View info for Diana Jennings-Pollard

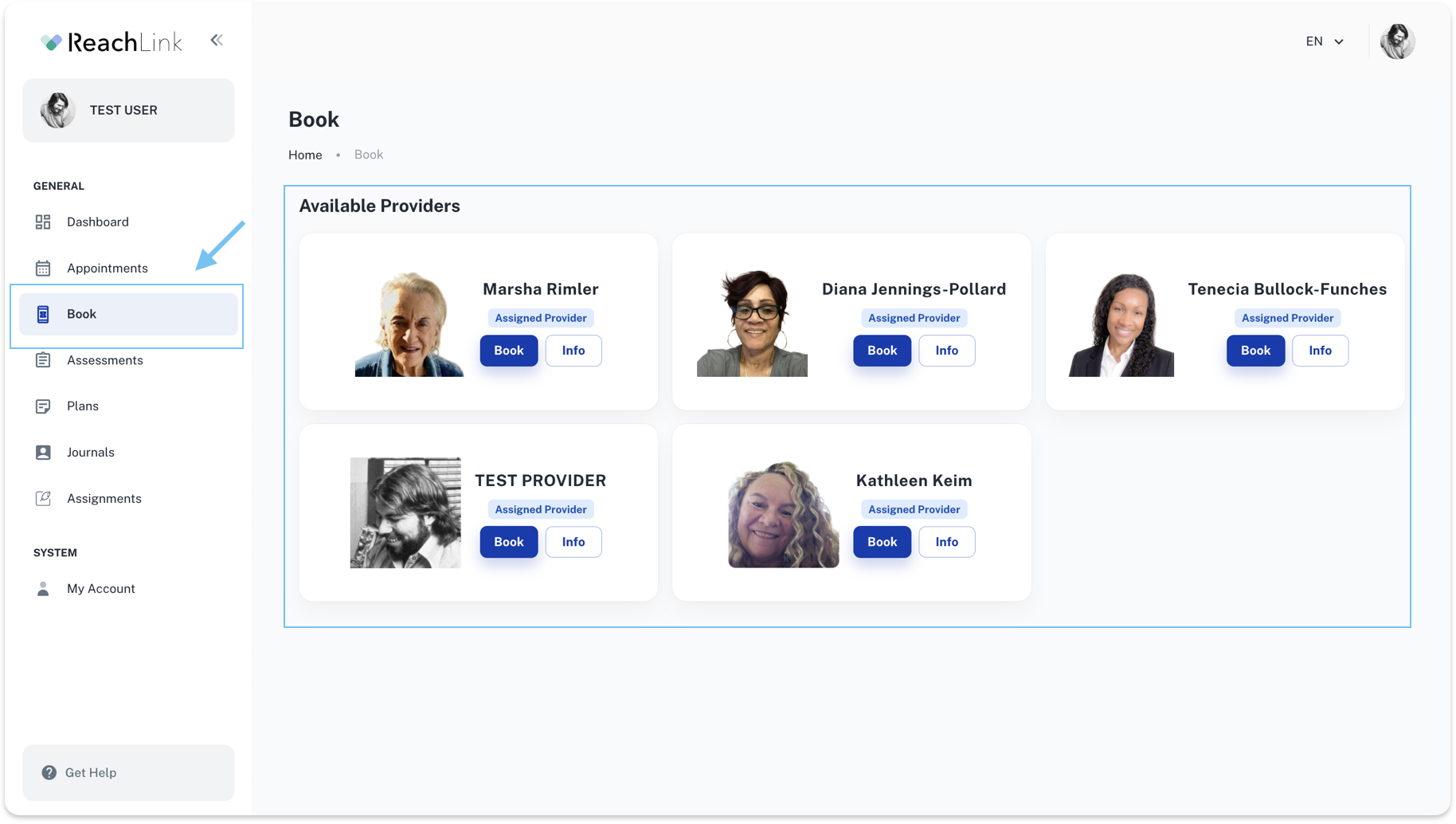point(946,351)
